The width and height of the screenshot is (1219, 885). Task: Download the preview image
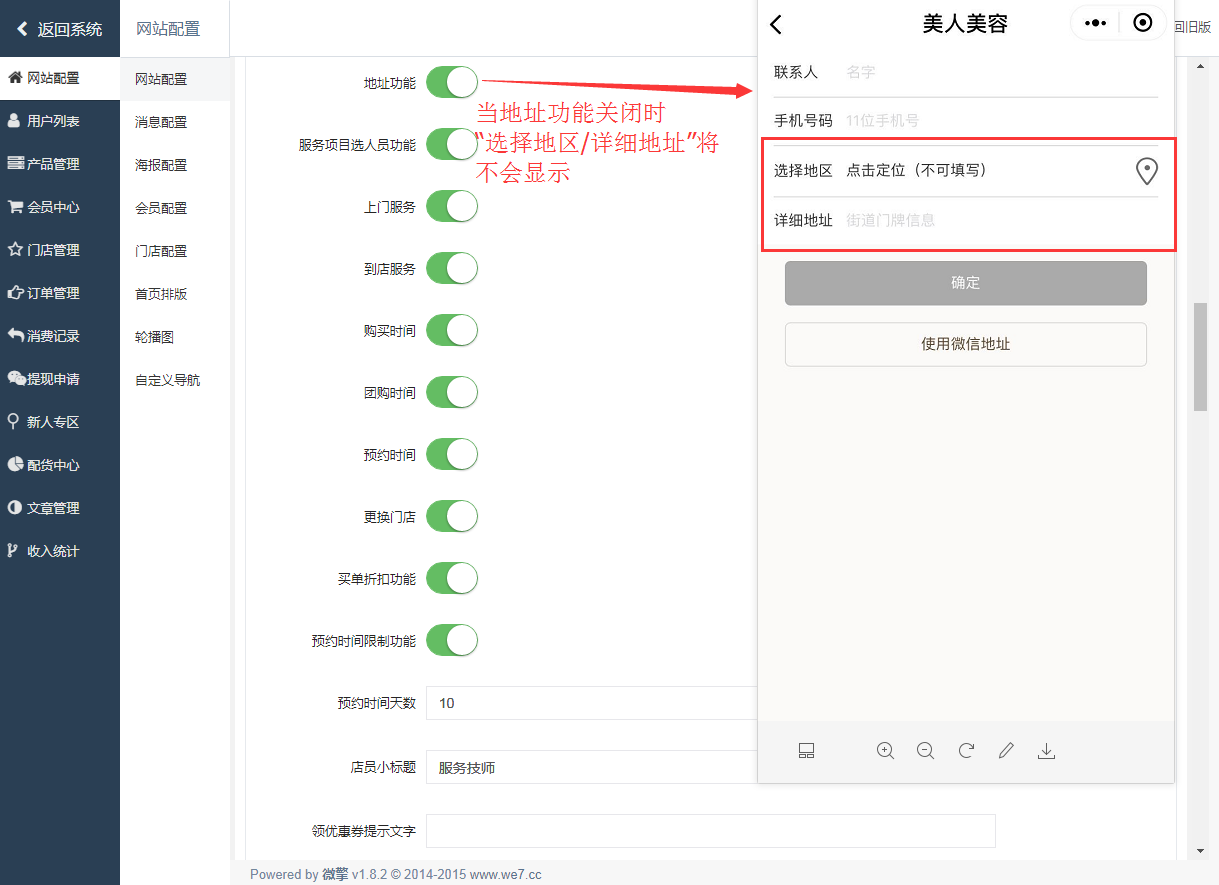coord(1046,751)
